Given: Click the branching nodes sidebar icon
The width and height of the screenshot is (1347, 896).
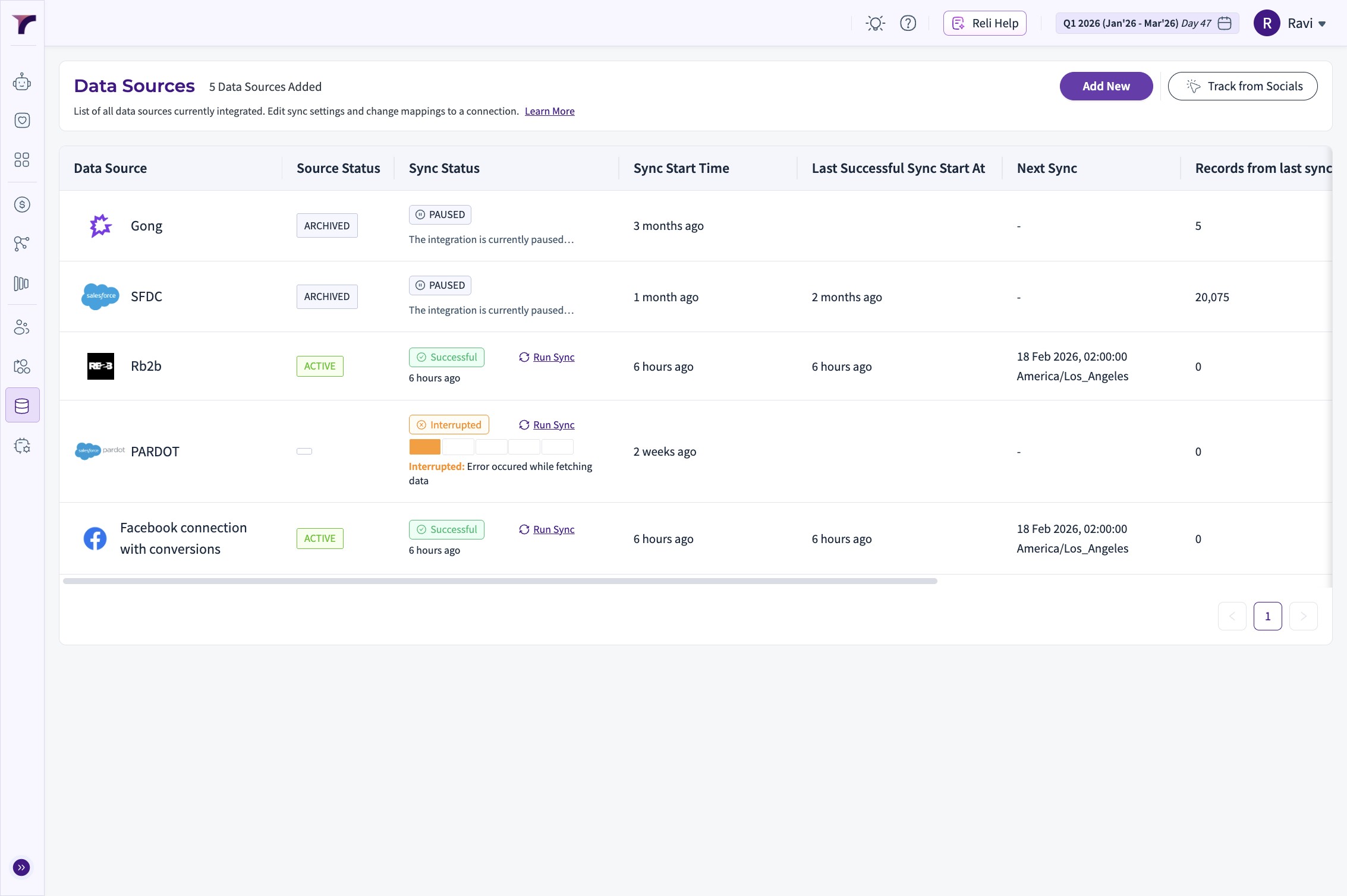Looking at the screenshot, I should (x=22, y=244).
